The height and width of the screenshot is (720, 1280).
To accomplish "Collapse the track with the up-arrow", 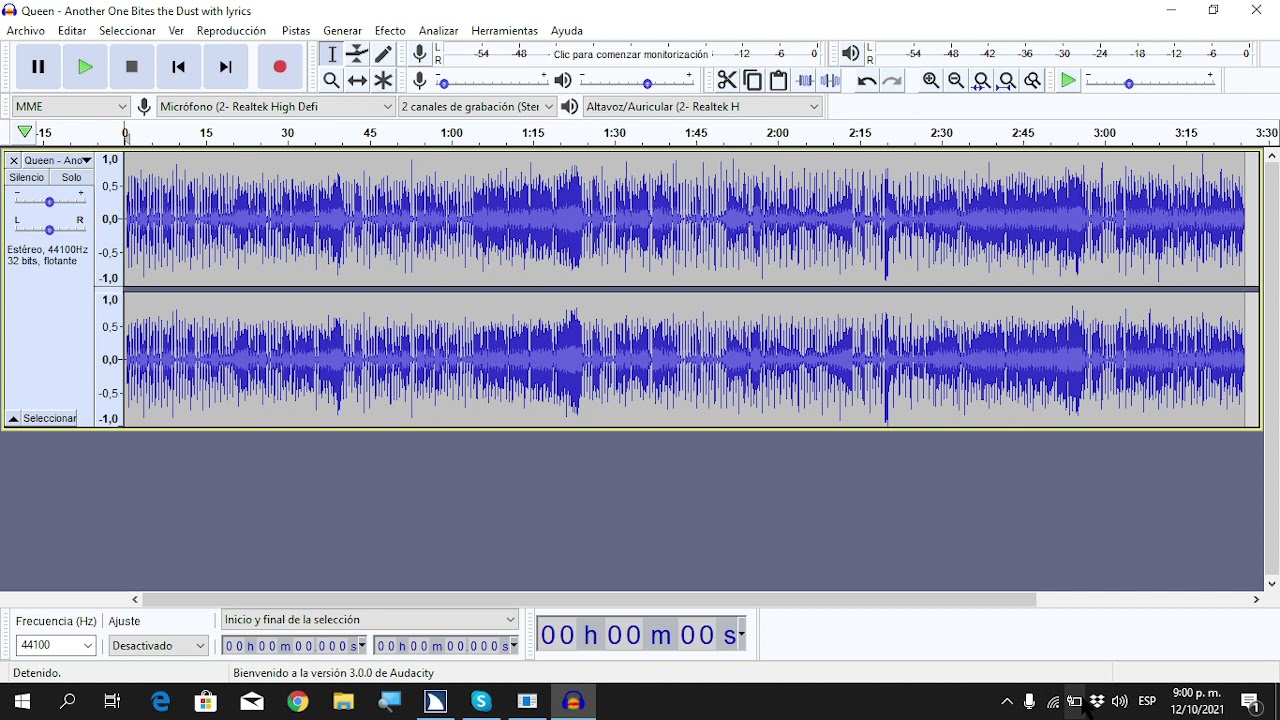I will click(x=14, y=418).
